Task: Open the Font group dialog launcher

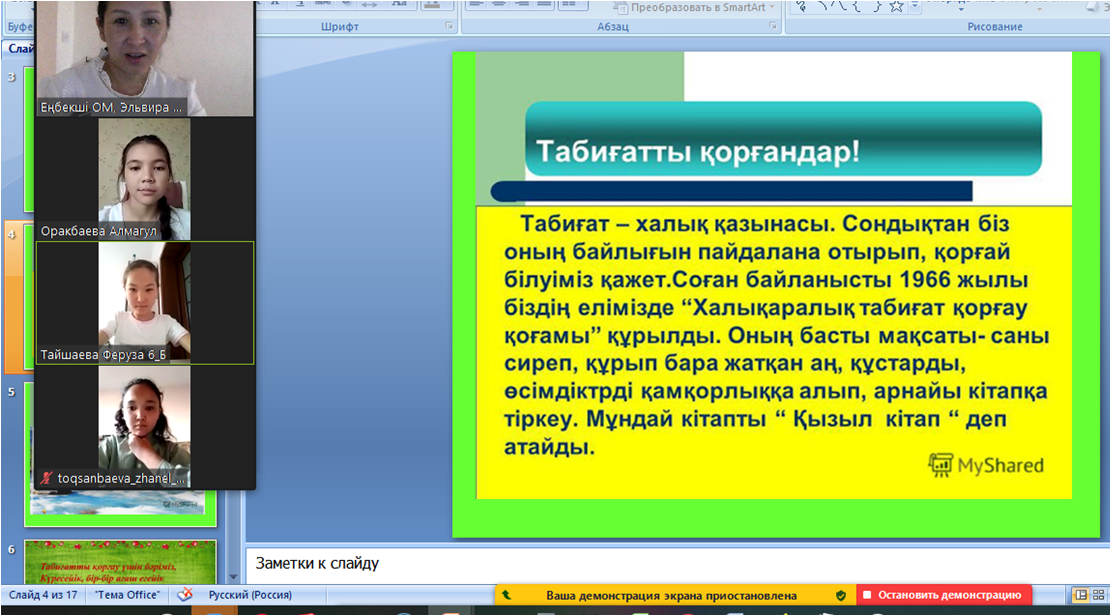Action: (x=449, y=27)
